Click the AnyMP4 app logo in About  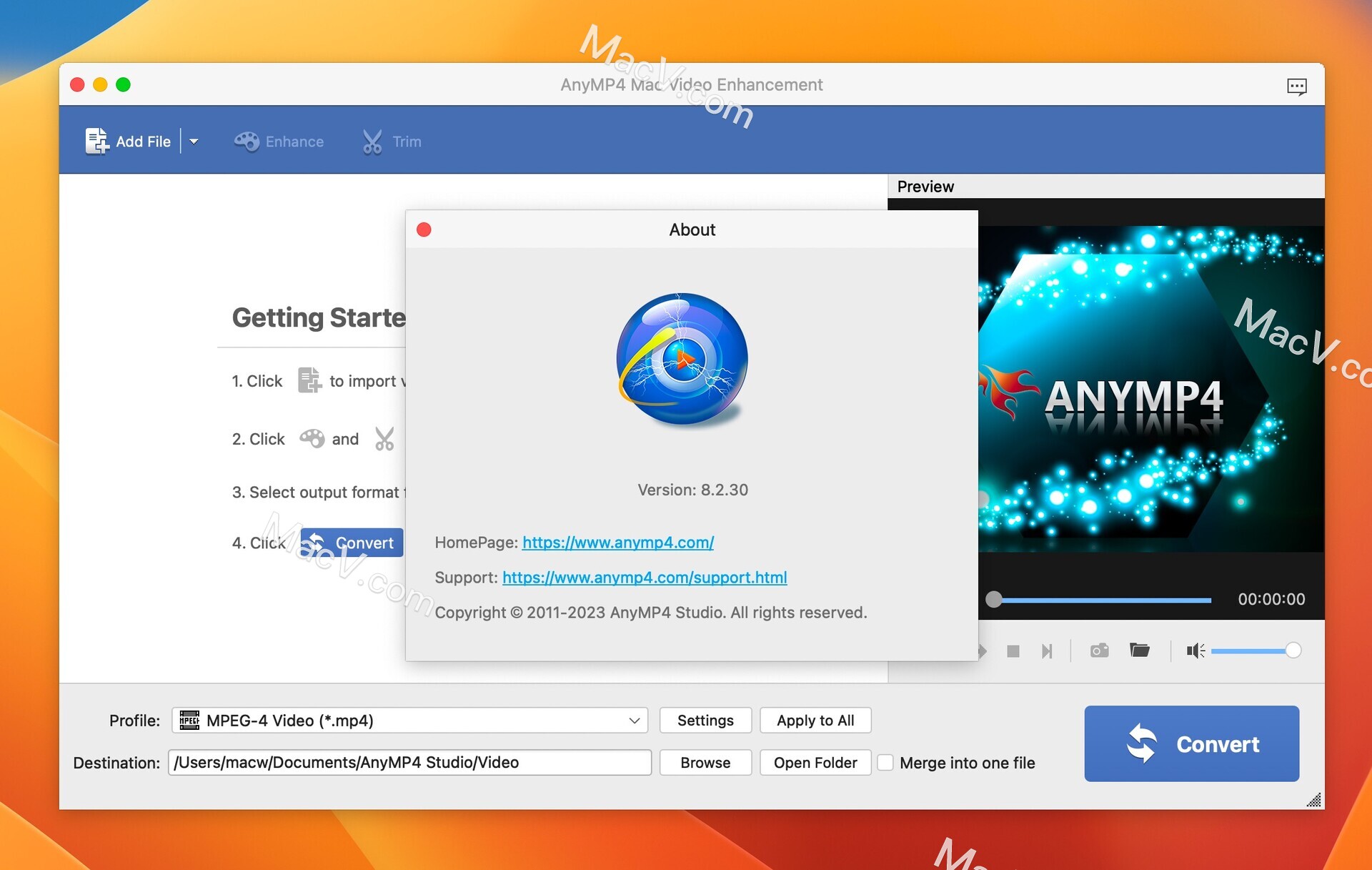click(x=682, y=360)
